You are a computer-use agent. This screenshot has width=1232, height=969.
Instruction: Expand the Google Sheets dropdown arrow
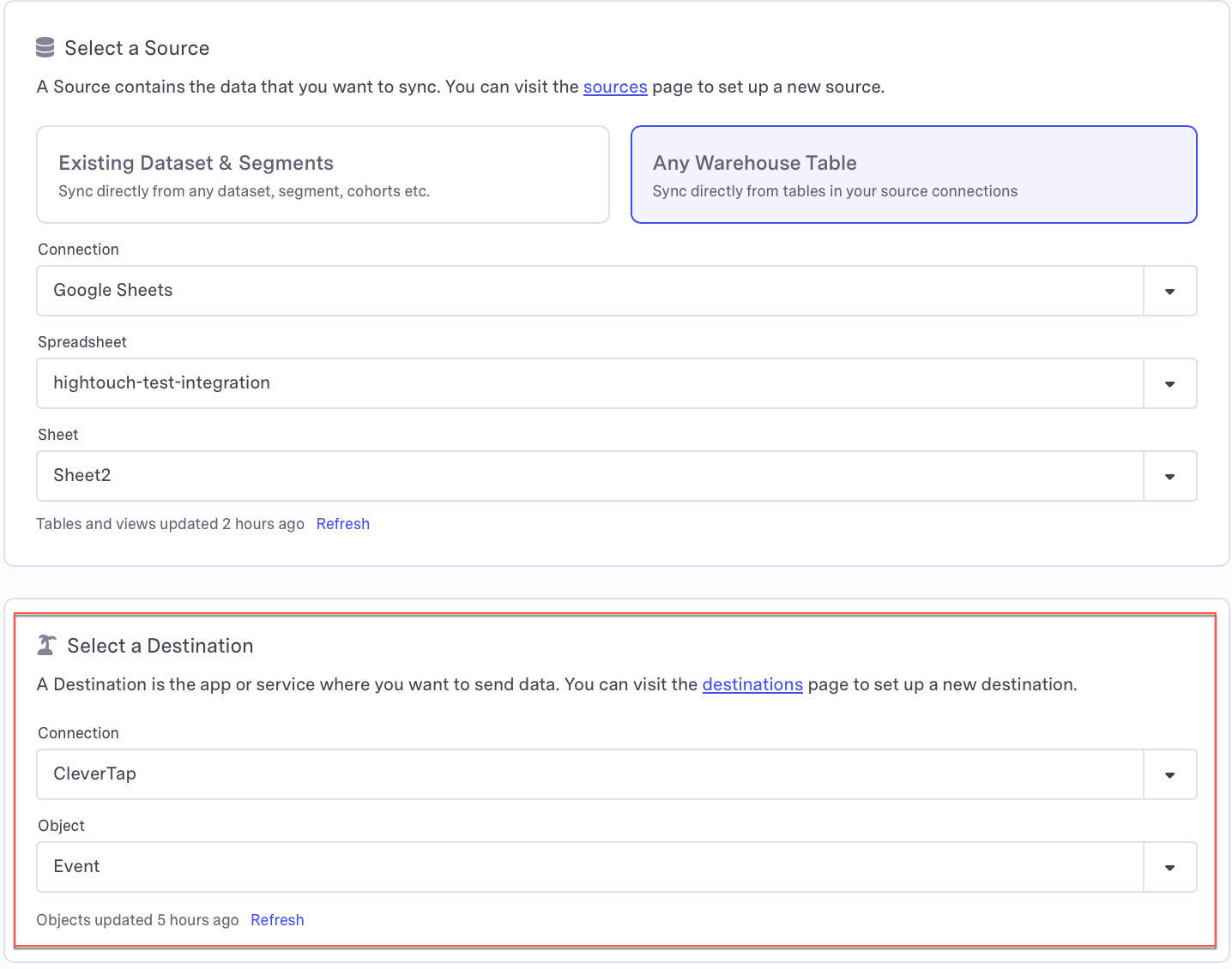(1169, 292)
